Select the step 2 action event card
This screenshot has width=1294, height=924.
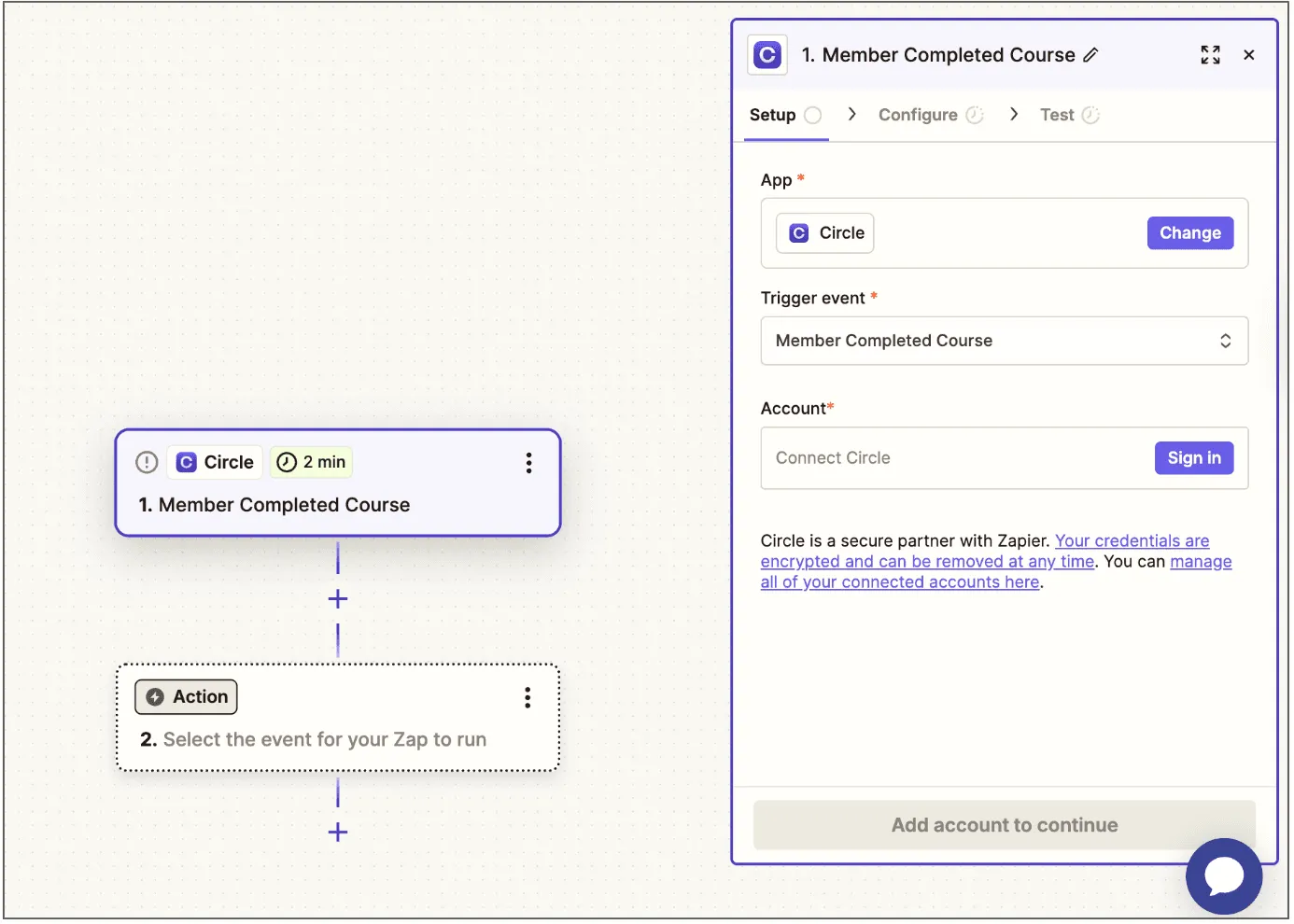click(x=337, y=718)
